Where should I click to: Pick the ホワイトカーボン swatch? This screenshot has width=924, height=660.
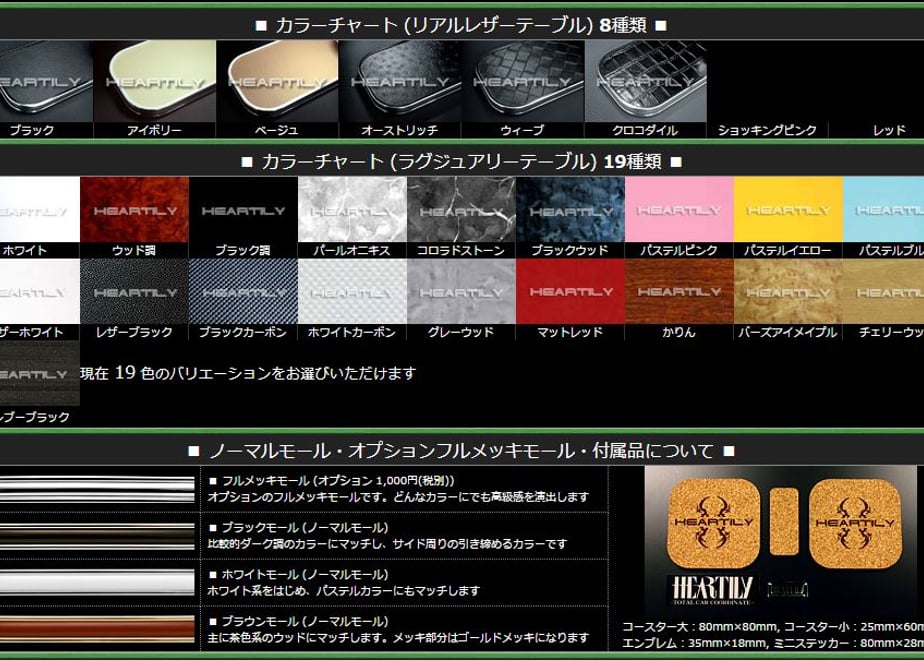352,292
